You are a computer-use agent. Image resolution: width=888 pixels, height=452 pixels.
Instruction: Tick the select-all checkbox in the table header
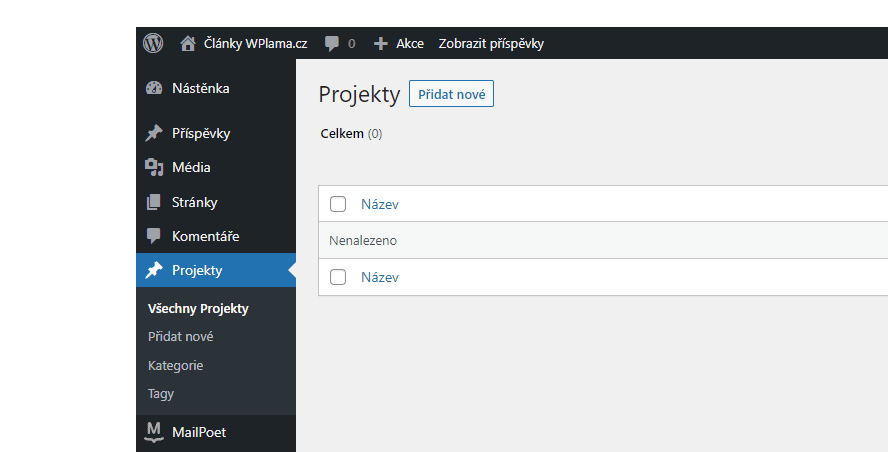click(x=338, y=204)
